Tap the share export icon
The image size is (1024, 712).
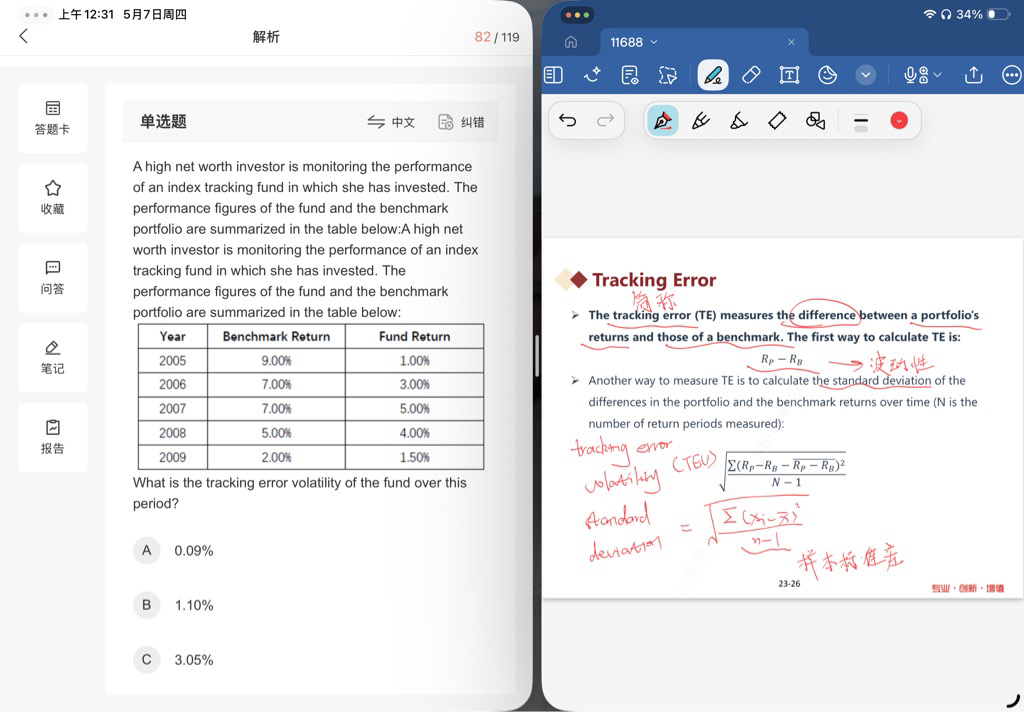tap(973, 75)
